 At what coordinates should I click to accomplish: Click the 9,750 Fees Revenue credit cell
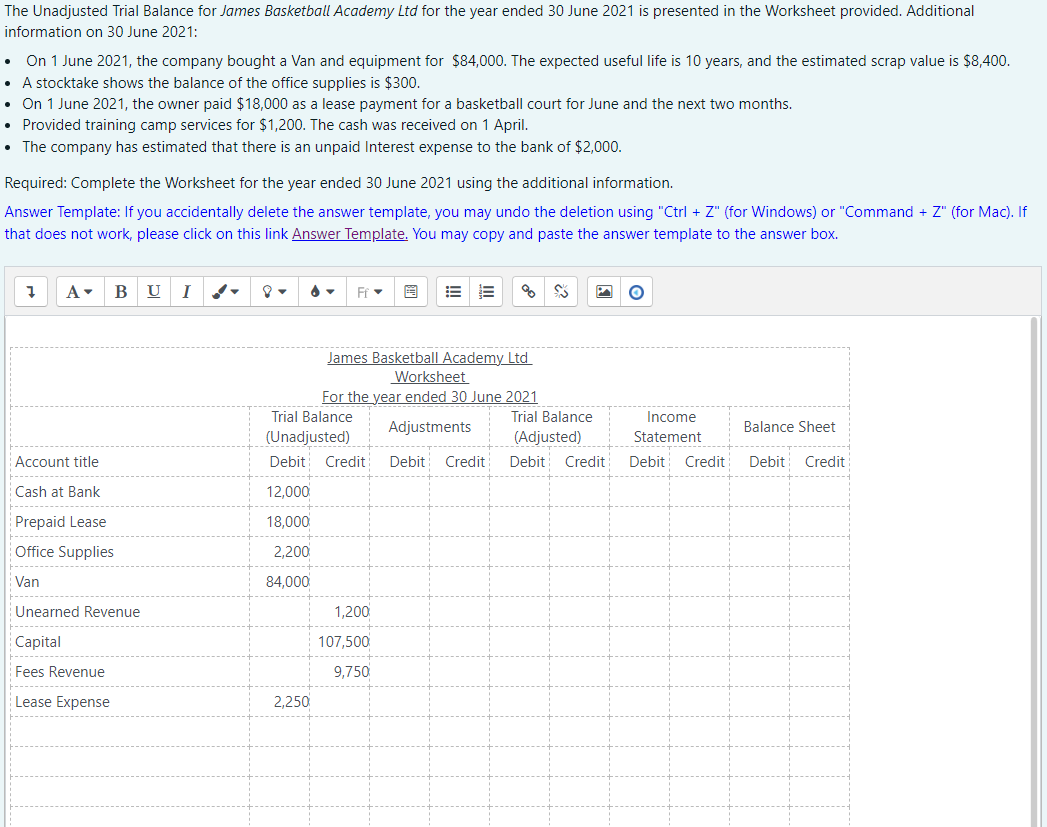coord(340,672)
